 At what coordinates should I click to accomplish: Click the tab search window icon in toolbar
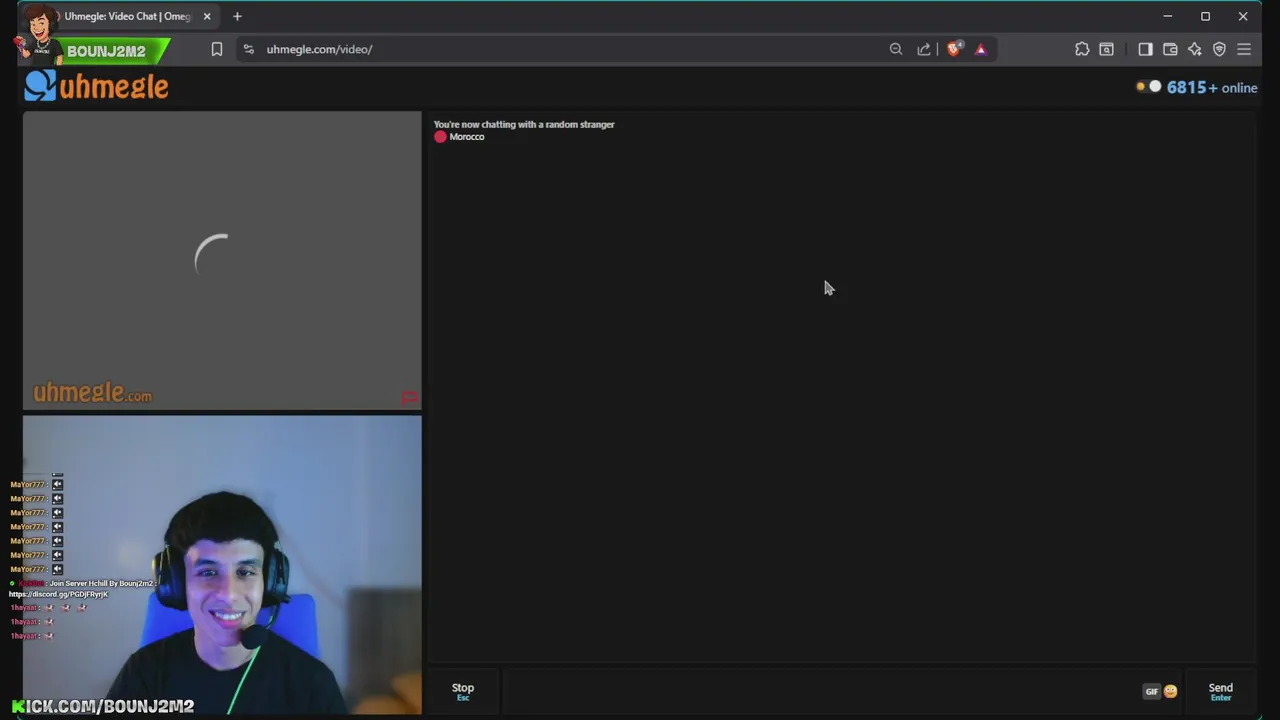tap(1106, 49)
